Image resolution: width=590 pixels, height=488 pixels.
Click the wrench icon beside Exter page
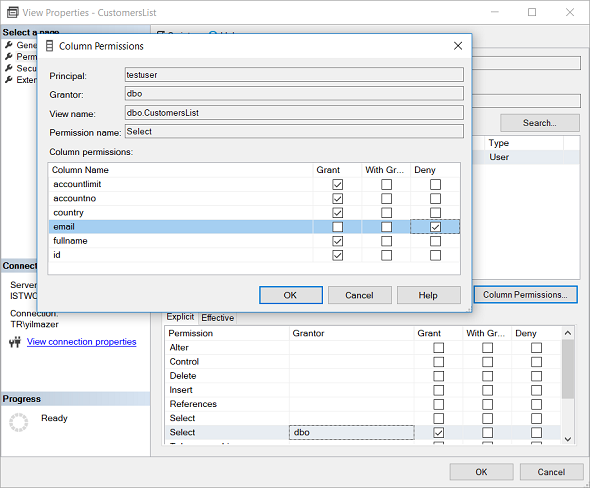click(9, 80)
